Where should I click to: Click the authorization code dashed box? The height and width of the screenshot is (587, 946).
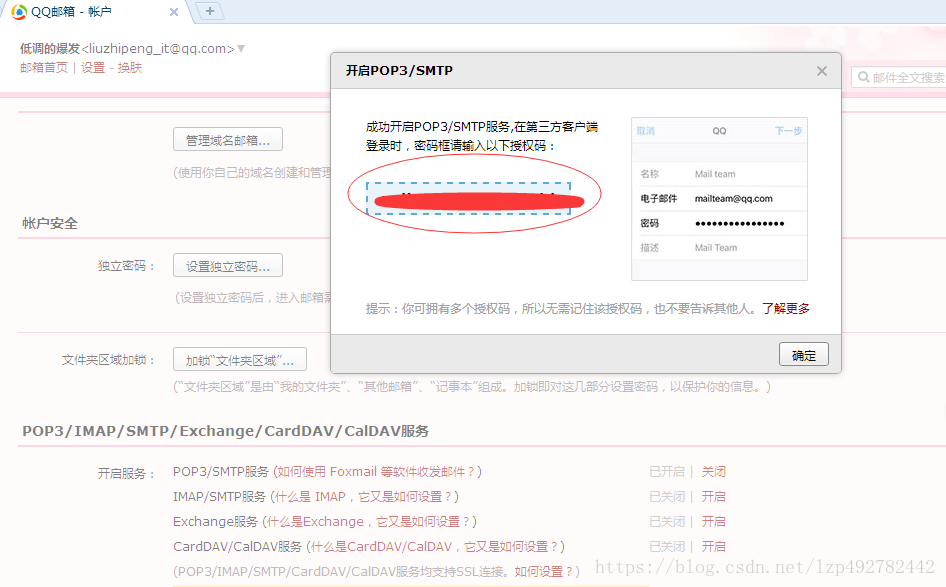click(x=469, y=198)
